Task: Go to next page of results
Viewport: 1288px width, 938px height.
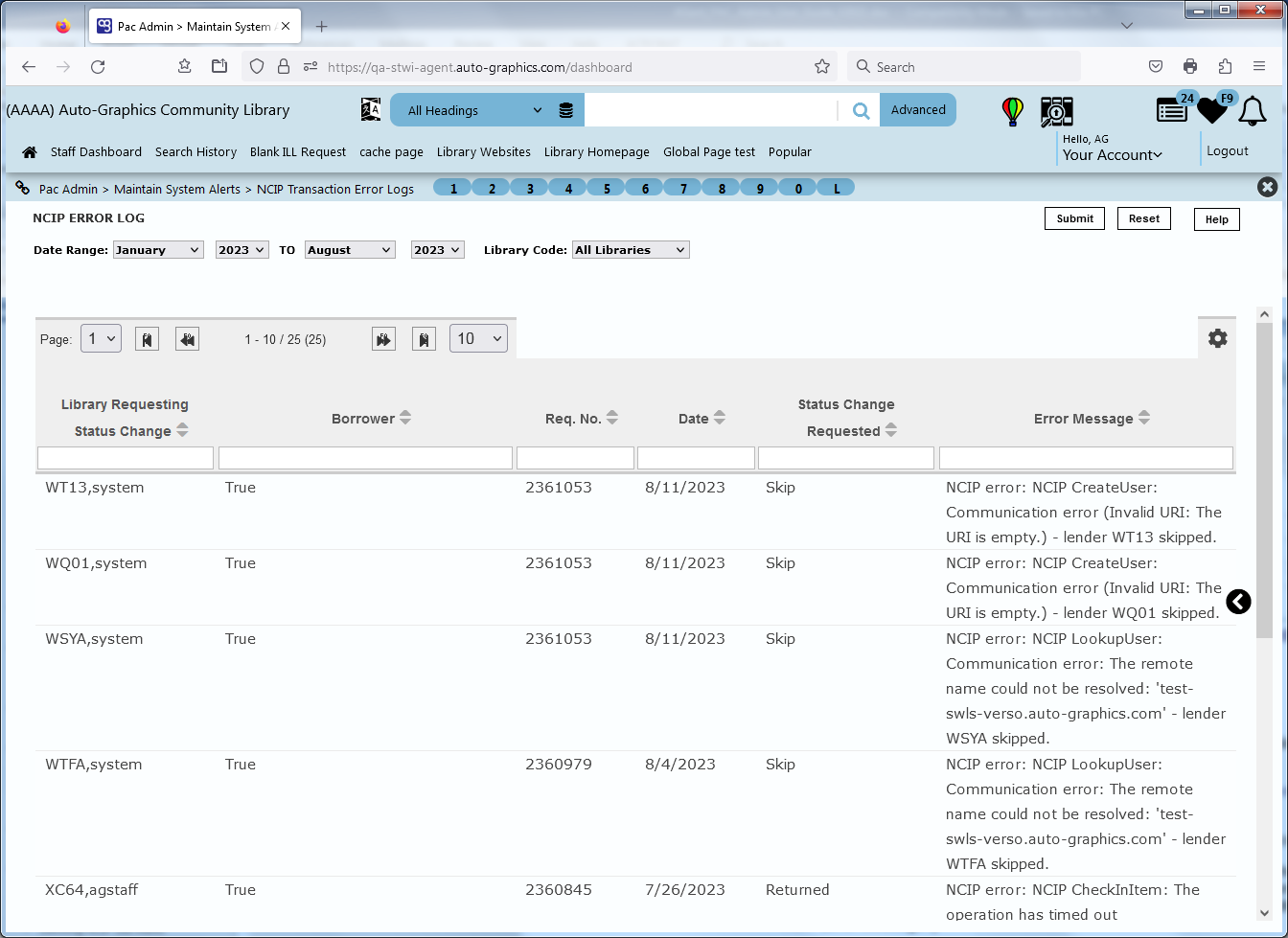Action: pos(383,339)
